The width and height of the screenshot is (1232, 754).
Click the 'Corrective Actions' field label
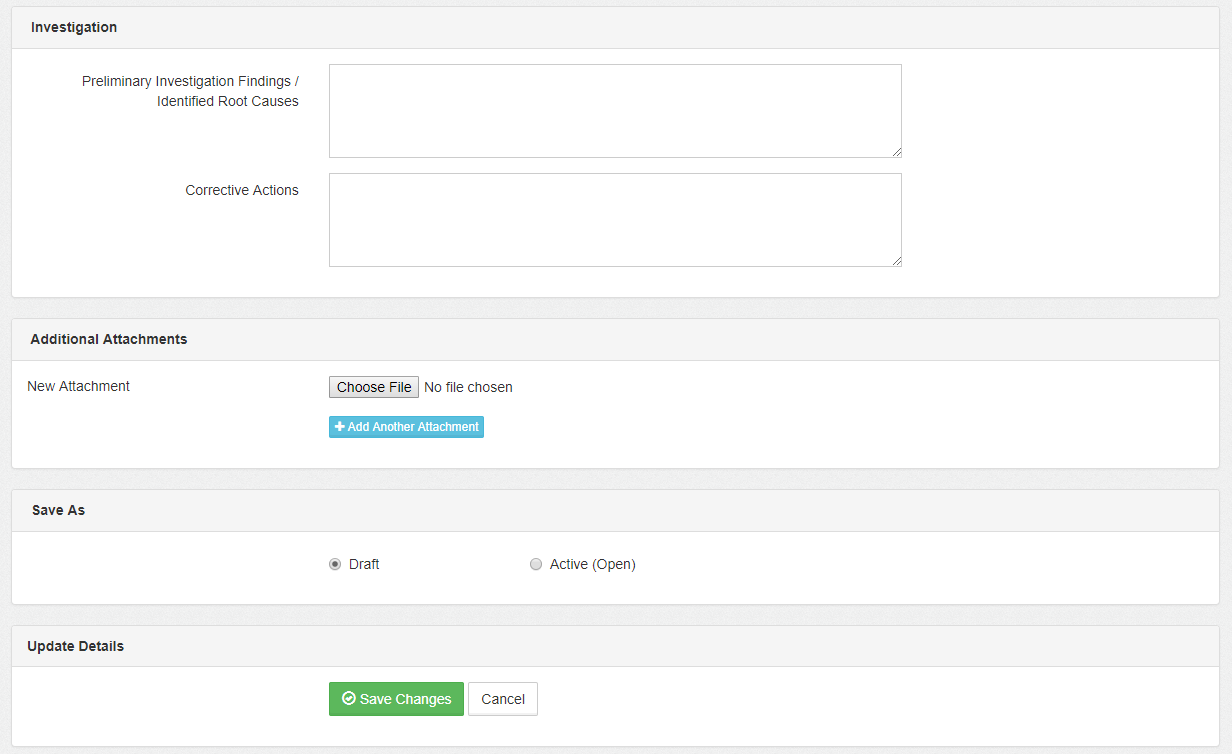coord(242,190)
